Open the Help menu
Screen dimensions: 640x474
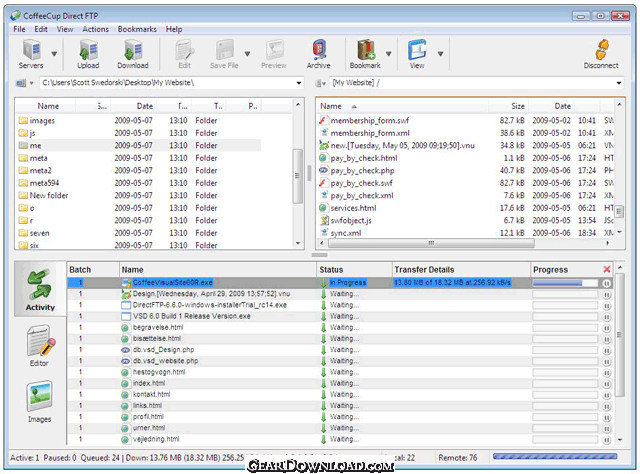(174, 29)
